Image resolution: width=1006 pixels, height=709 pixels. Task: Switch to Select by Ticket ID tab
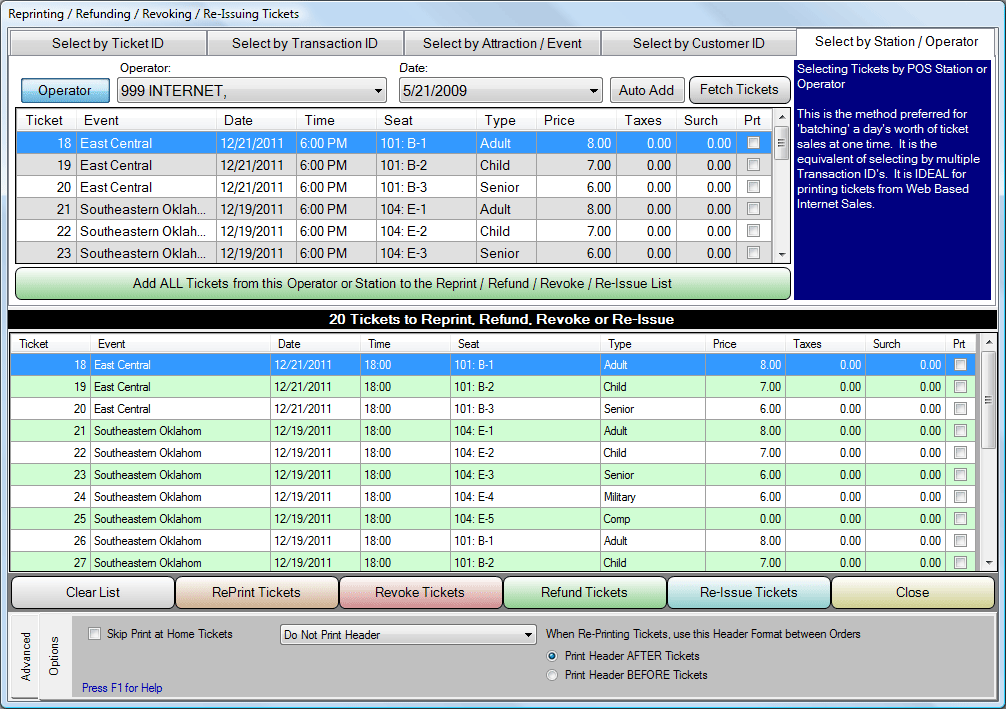pyautogui.click(x=107, y=43)
